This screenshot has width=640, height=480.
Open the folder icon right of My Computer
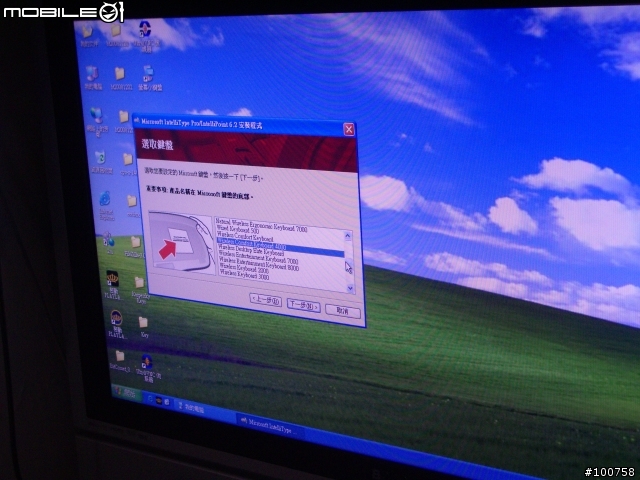[x=120, y=78]
